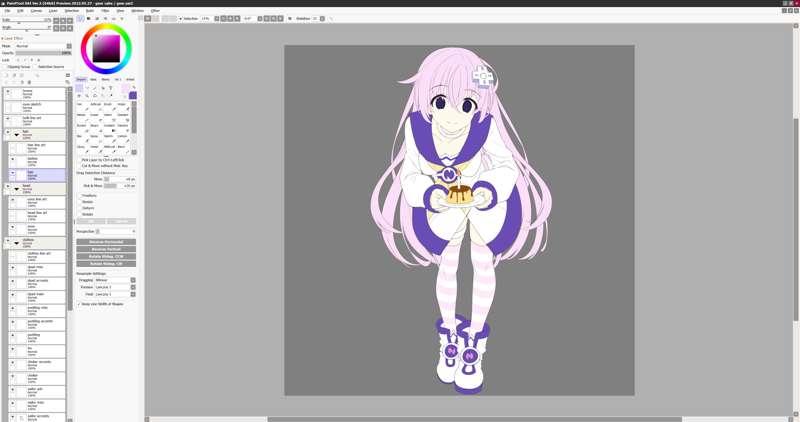
Task: Choose the Eraser brush preset
Action: (95, 117)
